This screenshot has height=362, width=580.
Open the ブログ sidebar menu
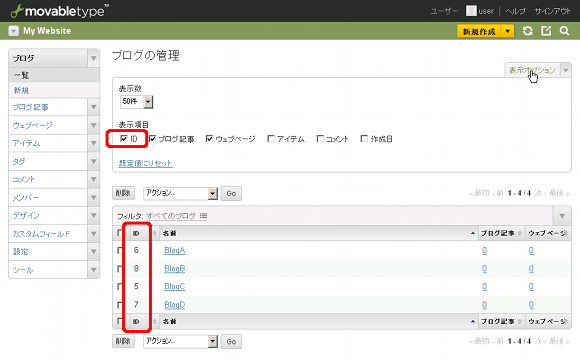pyautogui.click(x=48, y=58)
